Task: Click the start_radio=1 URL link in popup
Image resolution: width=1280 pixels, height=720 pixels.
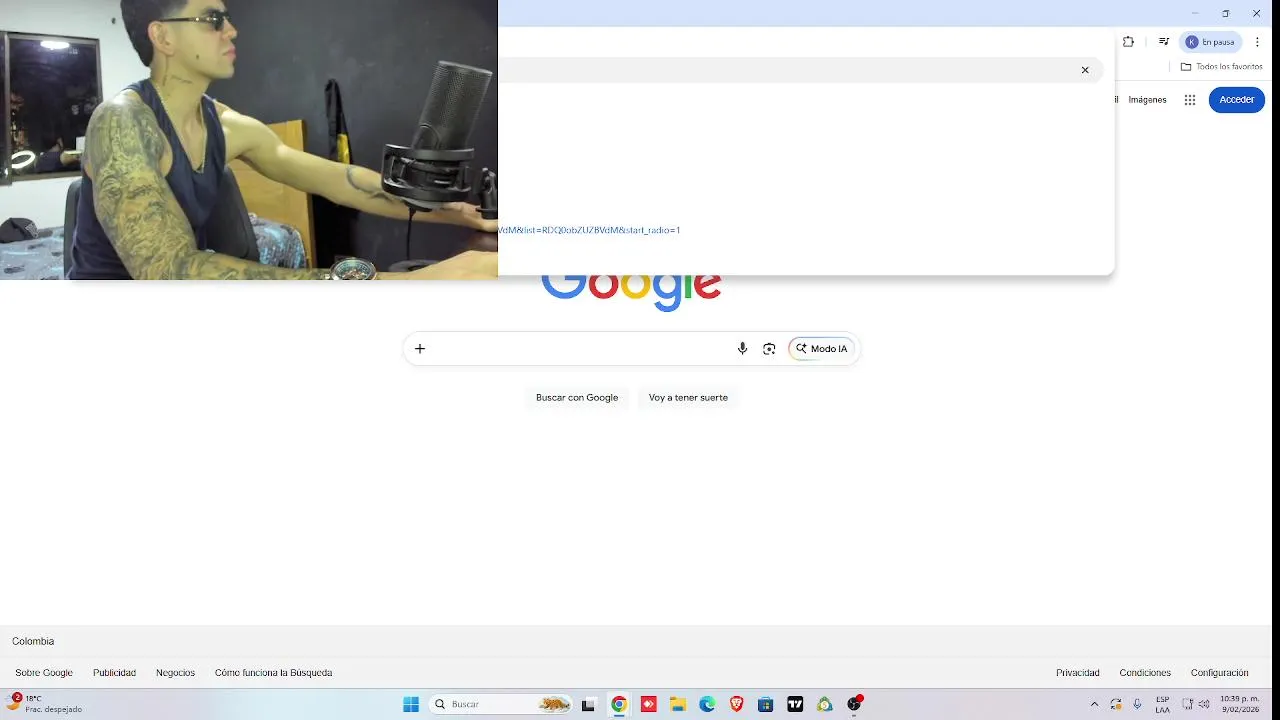Action: pos(589,230)
